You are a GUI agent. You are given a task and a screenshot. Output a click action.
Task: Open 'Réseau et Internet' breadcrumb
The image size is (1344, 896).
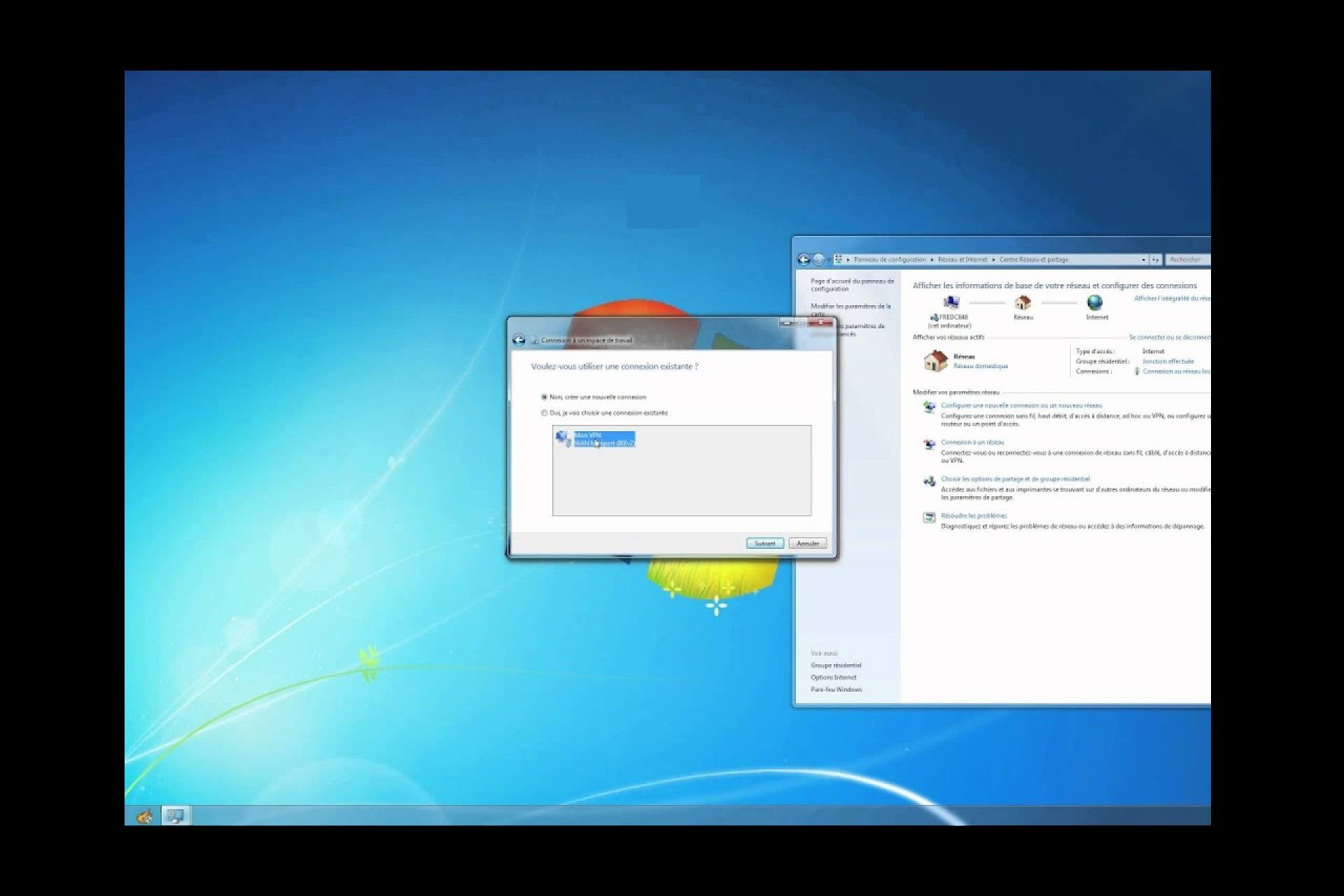(x=962, y=260)
